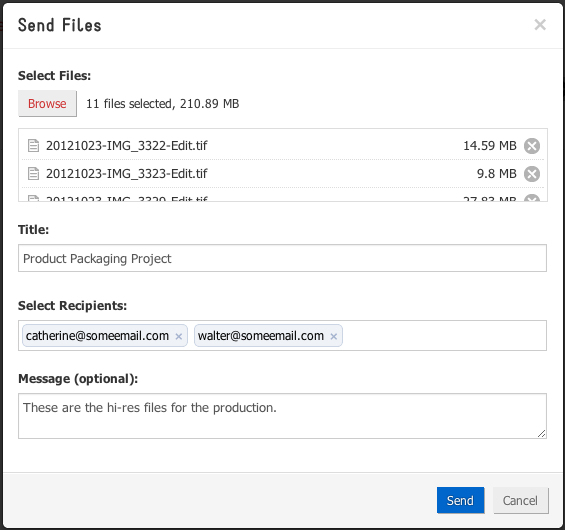Click the catherine@someemail.com recipient chip

(x=104, y=336)
